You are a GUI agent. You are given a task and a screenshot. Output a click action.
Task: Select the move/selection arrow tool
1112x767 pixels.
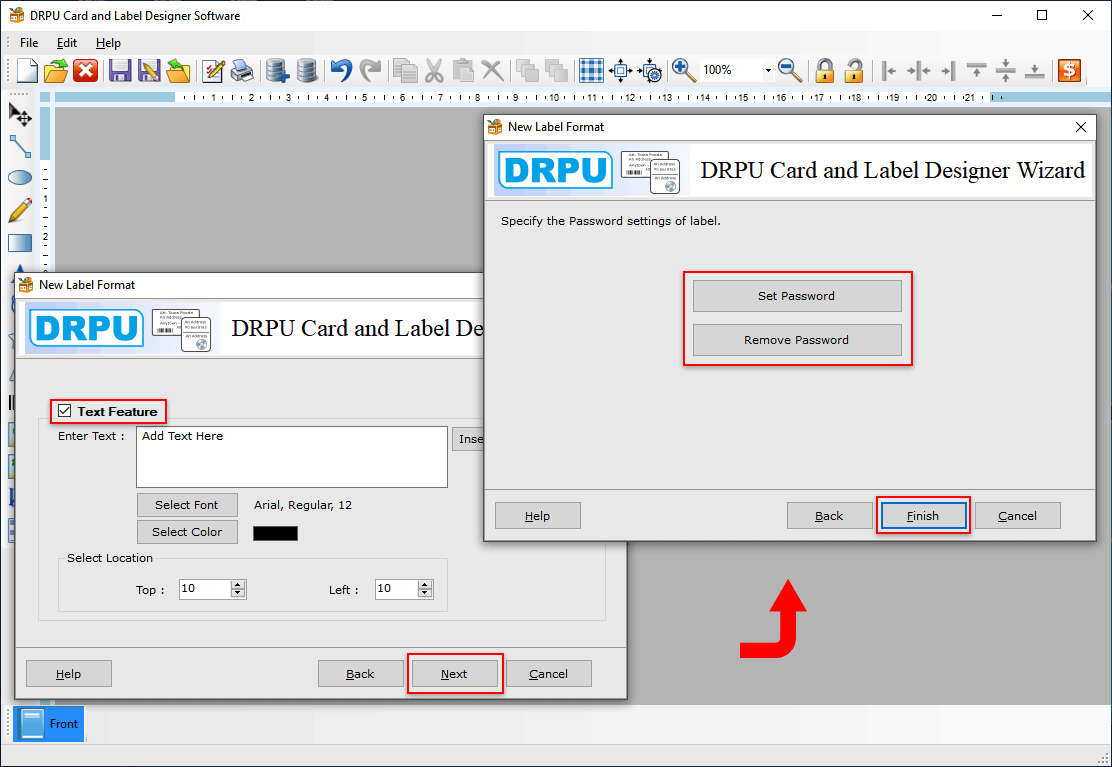(x=20, y=115)
